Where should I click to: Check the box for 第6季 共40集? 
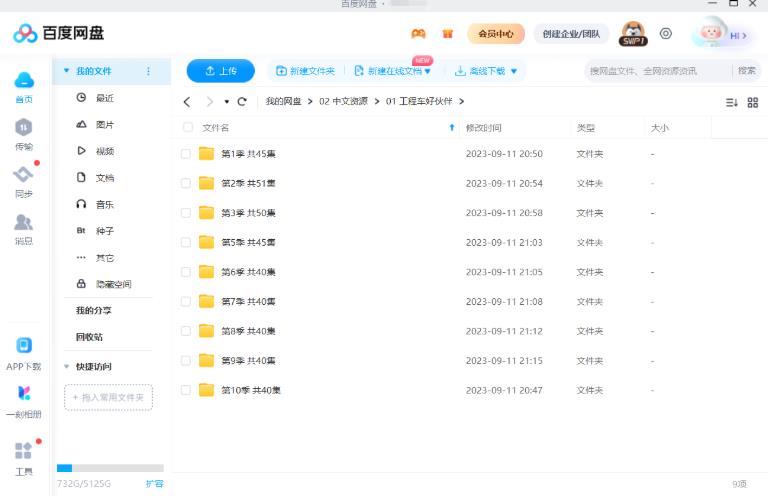tap(186, 272)
